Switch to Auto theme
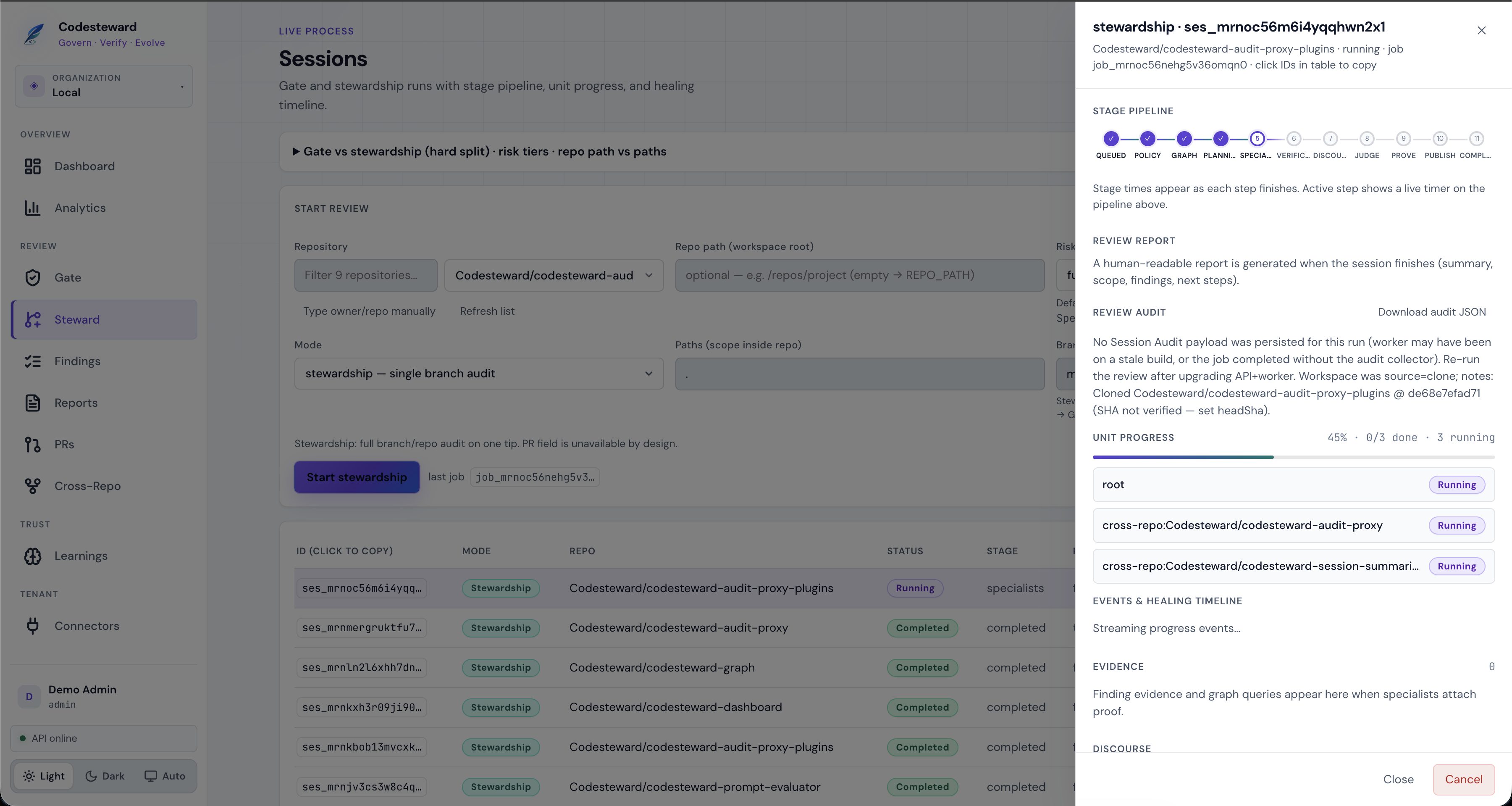1512x806 pixels. pyautogui.click(x=165, y=776)
